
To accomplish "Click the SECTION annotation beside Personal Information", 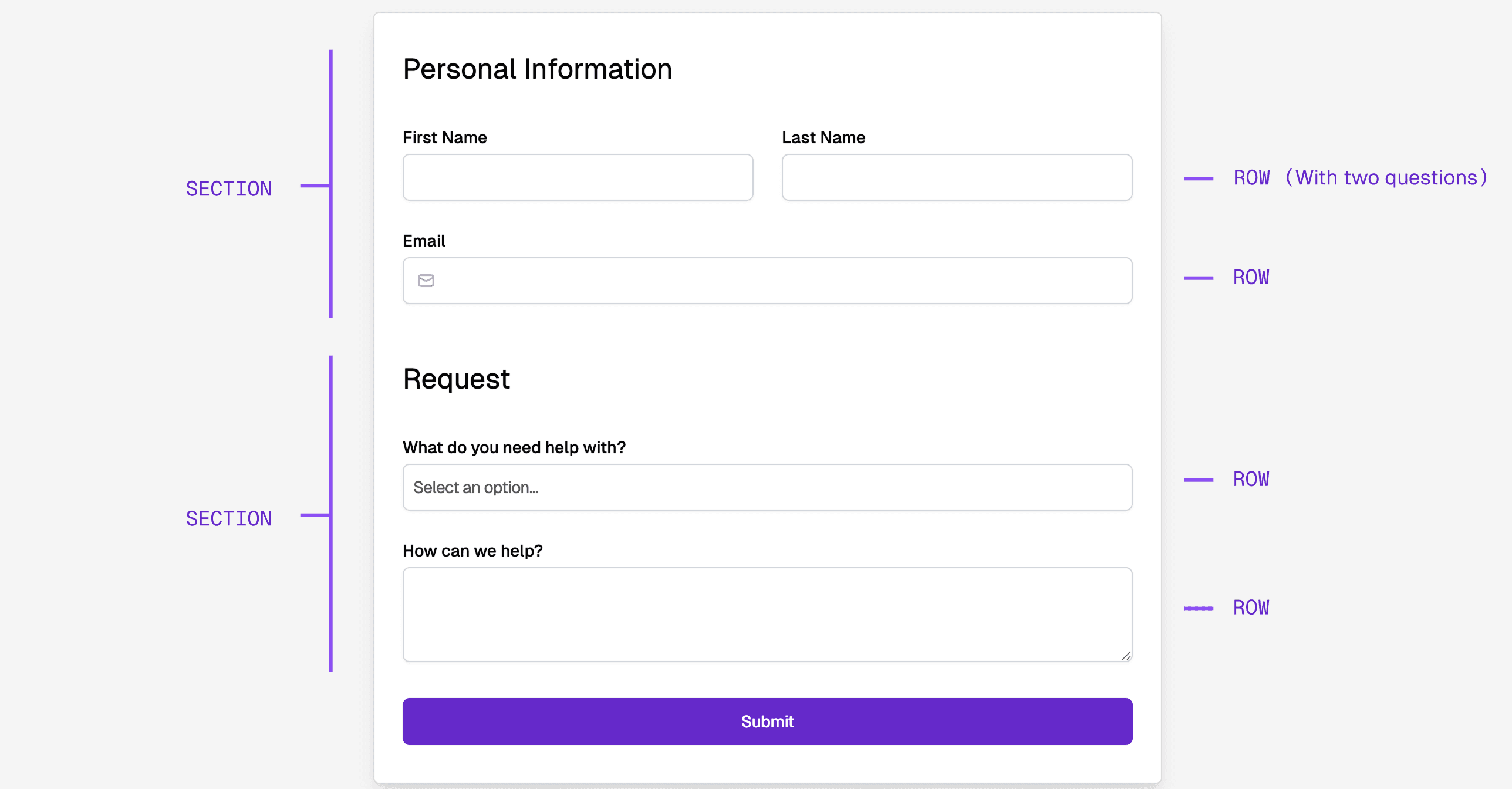I will click(x=228, y=189).
